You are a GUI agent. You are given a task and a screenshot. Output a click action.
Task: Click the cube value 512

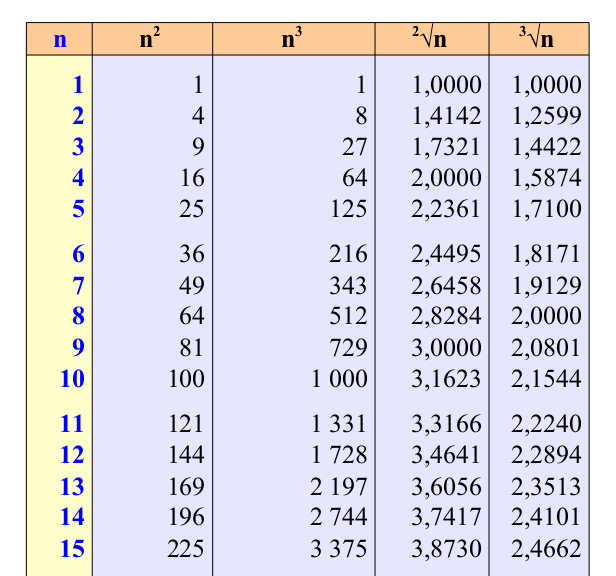(x=348, y=316)
